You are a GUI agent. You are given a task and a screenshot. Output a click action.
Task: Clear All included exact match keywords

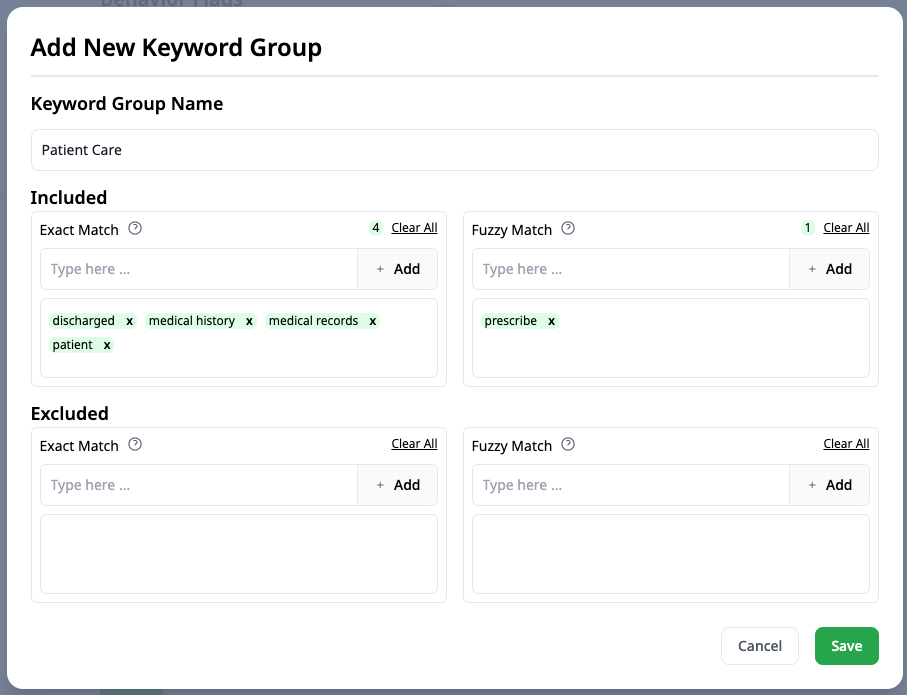[x=413, y=227]
